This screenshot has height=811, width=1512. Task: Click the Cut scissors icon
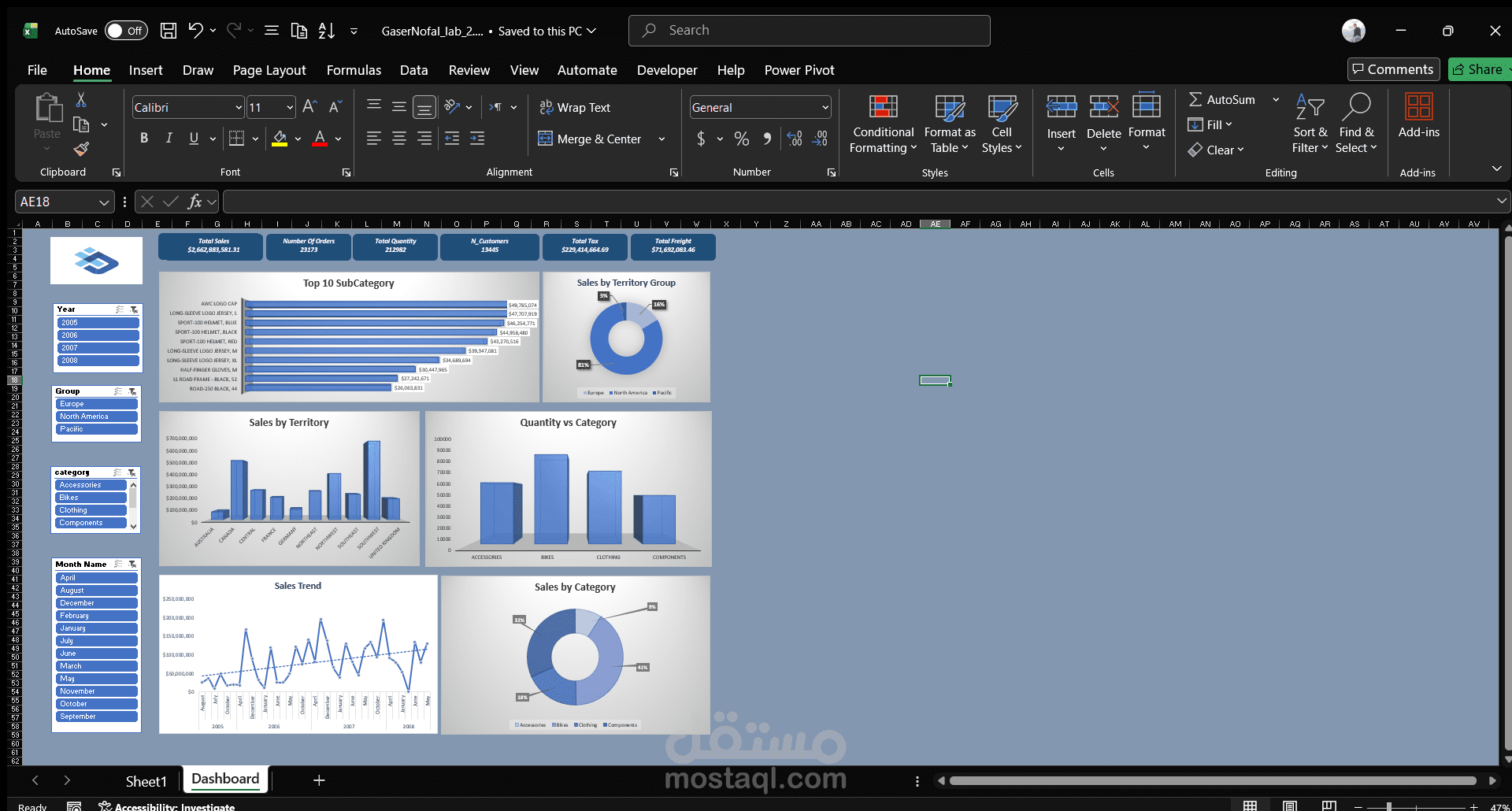click(81, 100)
